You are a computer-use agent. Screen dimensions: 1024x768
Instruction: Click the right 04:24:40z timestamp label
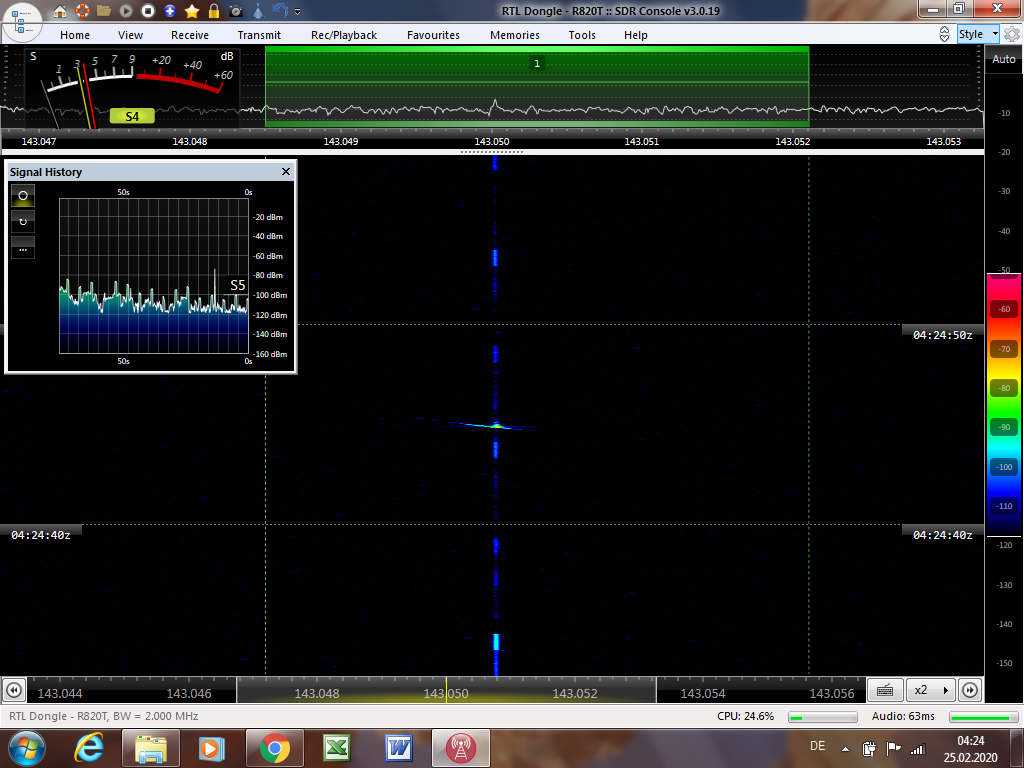pyautogui.click(x=942, y=535)
